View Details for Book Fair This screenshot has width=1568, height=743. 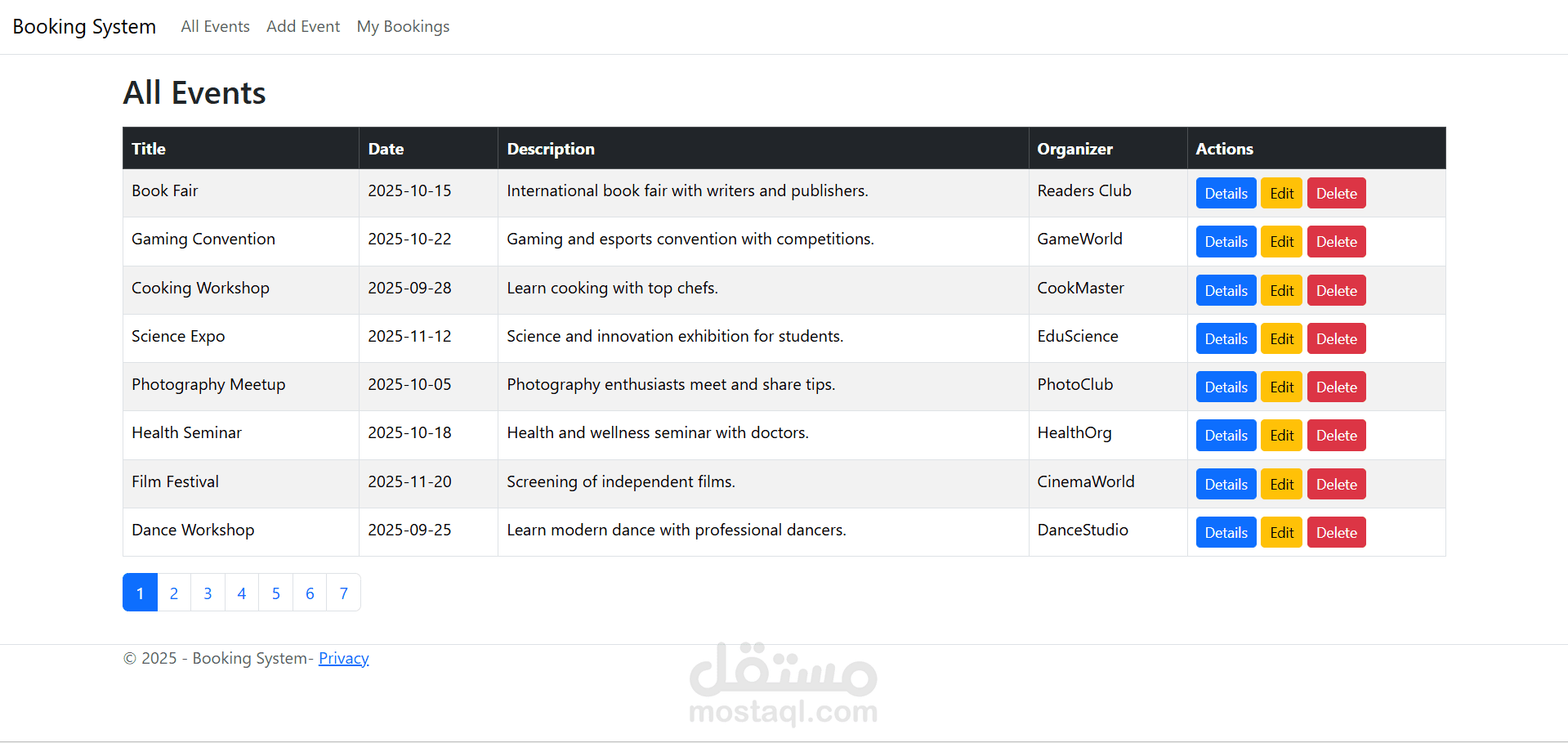(x=1226, y=194)
